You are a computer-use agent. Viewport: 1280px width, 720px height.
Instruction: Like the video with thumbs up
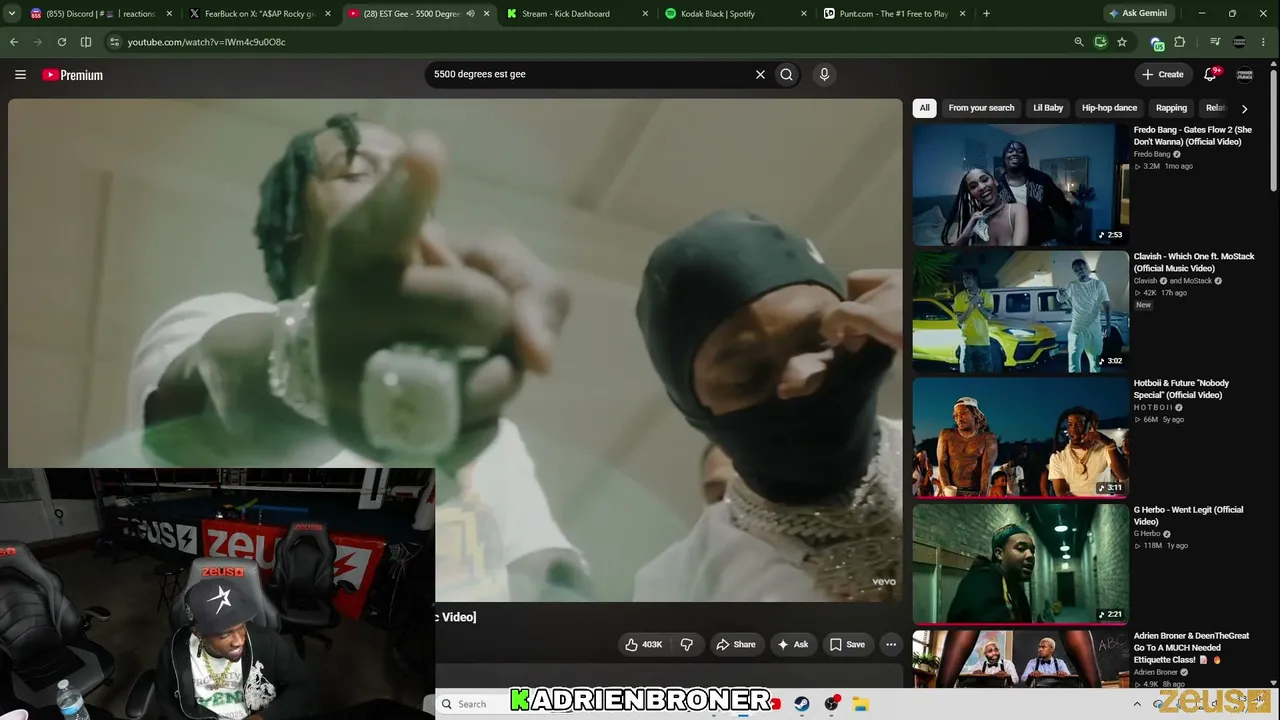(x=643, y=645)
